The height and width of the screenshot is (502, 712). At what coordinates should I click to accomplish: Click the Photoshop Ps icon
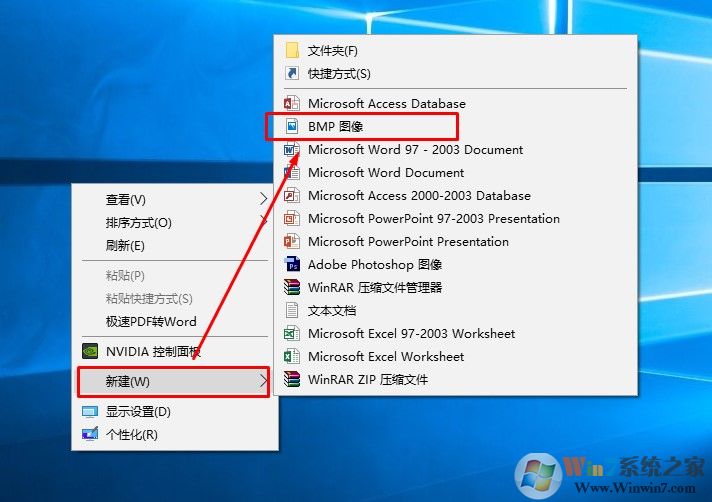(292, 265)
